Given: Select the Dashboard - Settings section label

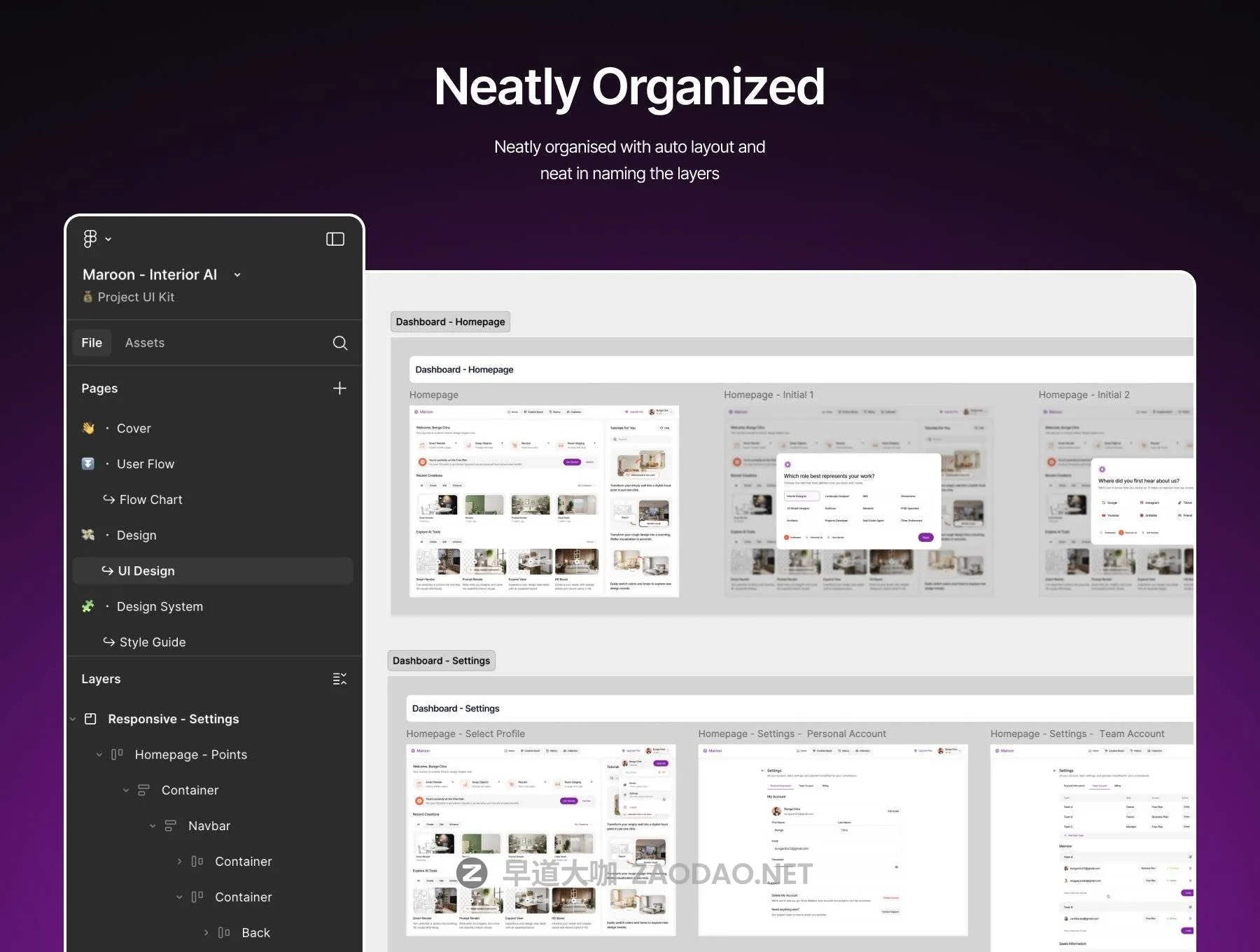Looking at the screenshot, I should pos(441,661).
